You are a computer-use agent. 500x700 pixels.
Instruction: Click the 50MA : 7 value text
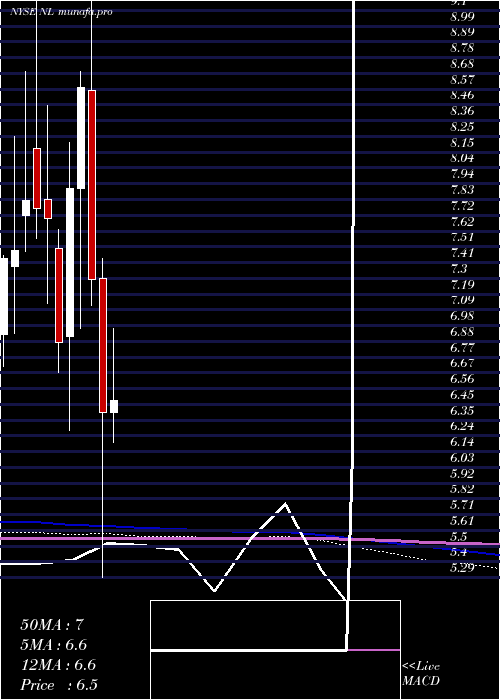(52, 625)
